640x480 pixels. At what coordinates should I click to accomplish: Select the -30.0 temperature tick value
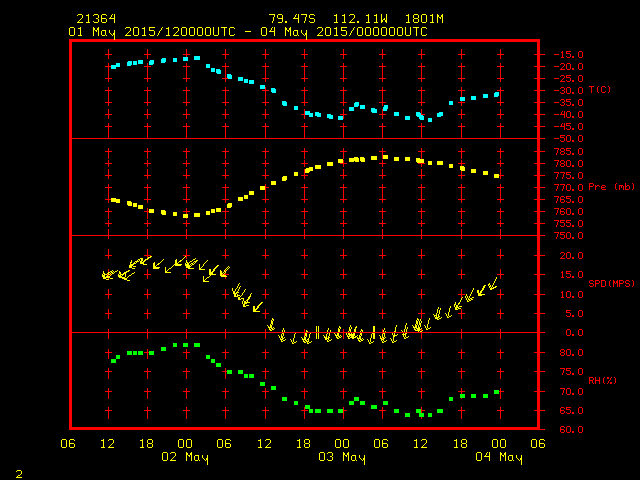[569, 91]
